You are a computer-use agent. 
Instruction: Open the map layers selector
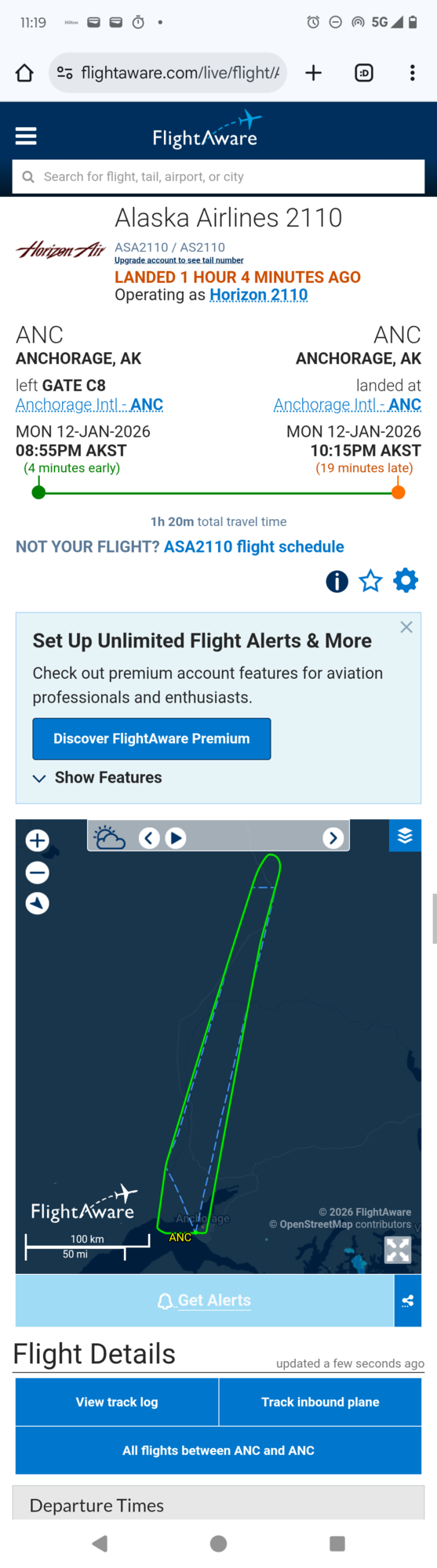click(405, 836)
